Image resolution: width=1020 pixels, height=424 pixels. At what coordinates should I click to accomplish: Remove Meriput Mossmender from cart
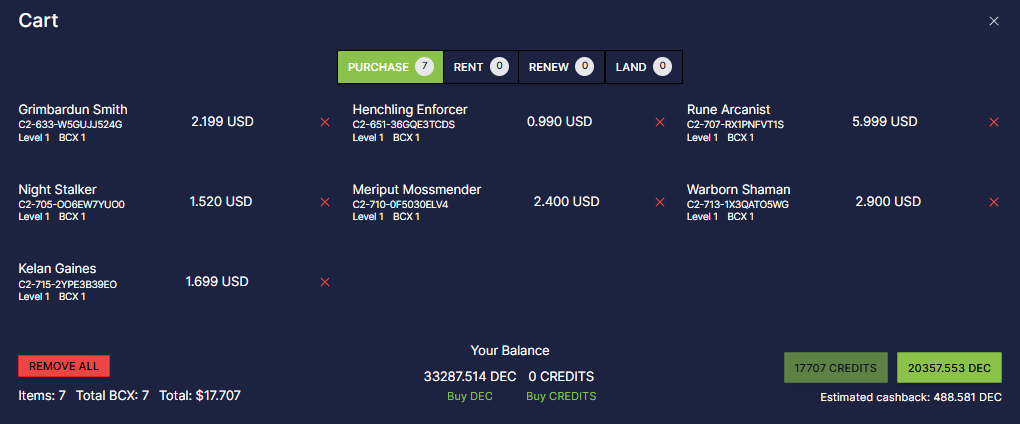(660, 202)
